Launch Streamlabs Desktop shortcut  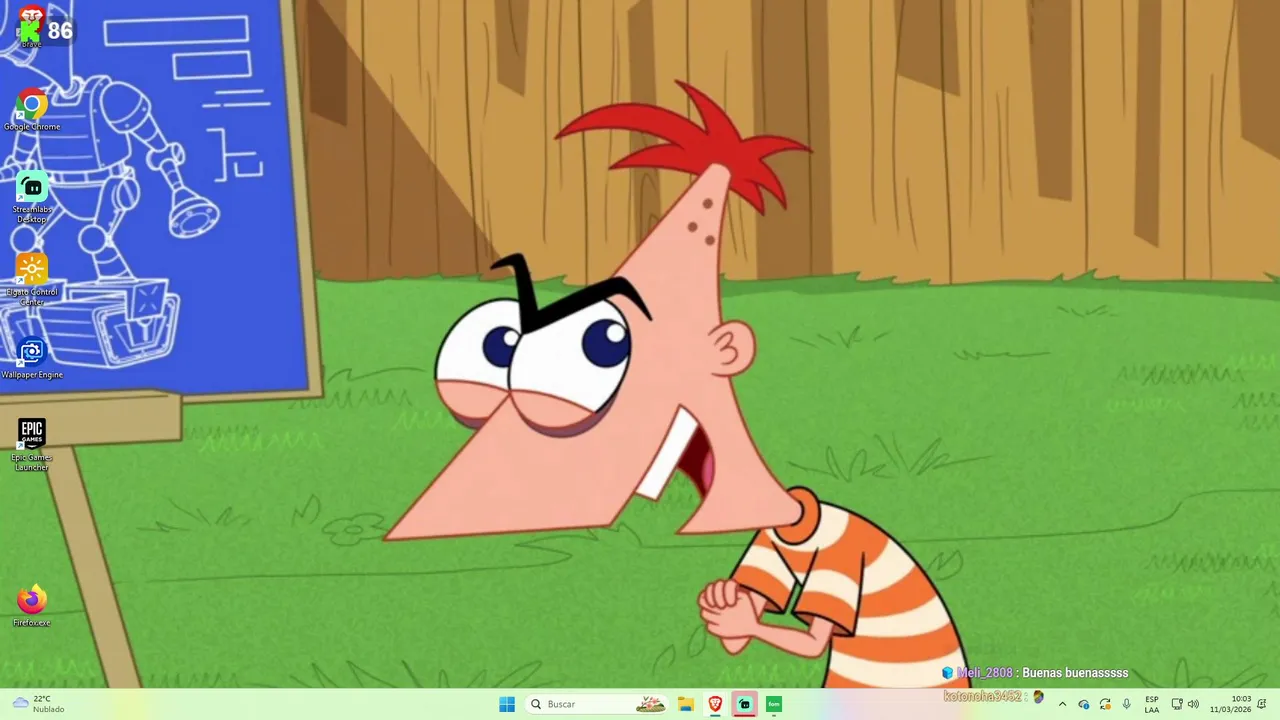click(32, 197)
